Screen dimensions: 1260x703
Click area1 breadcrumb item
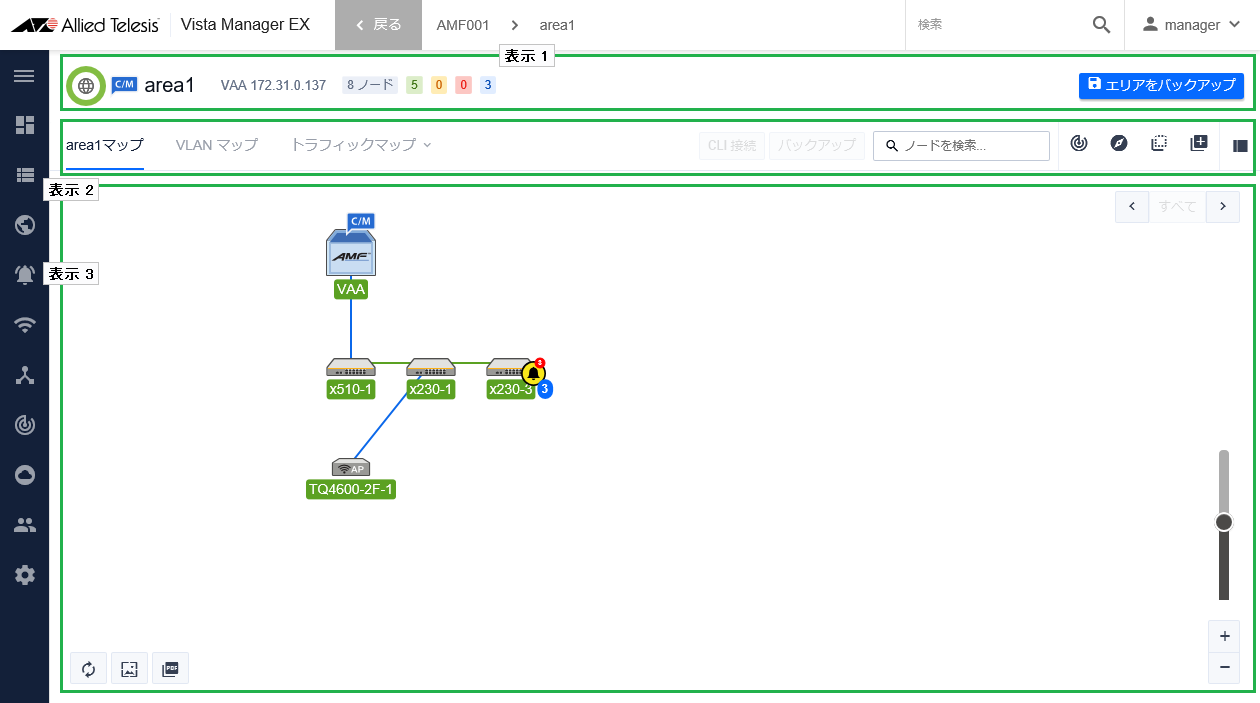(557, 25)
